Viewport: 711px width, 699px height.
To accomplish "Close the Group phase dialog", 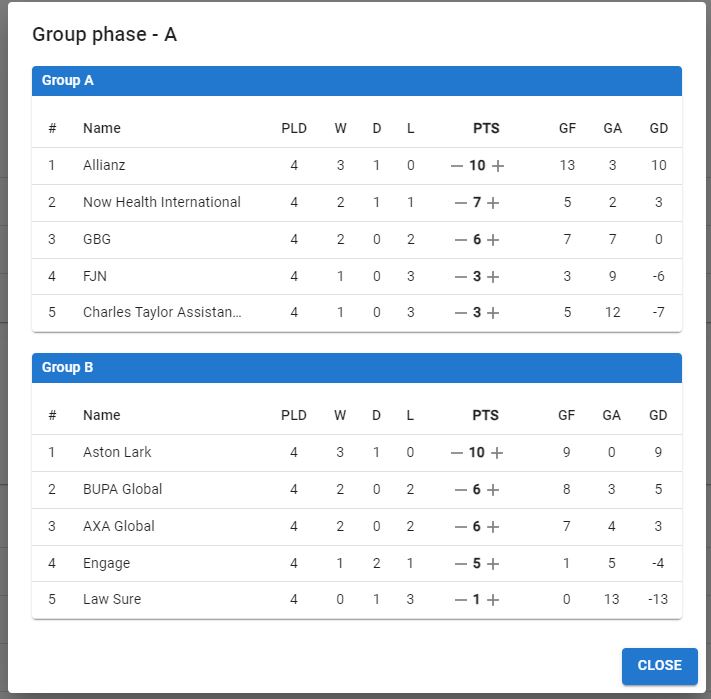I will tap(659, 665).
